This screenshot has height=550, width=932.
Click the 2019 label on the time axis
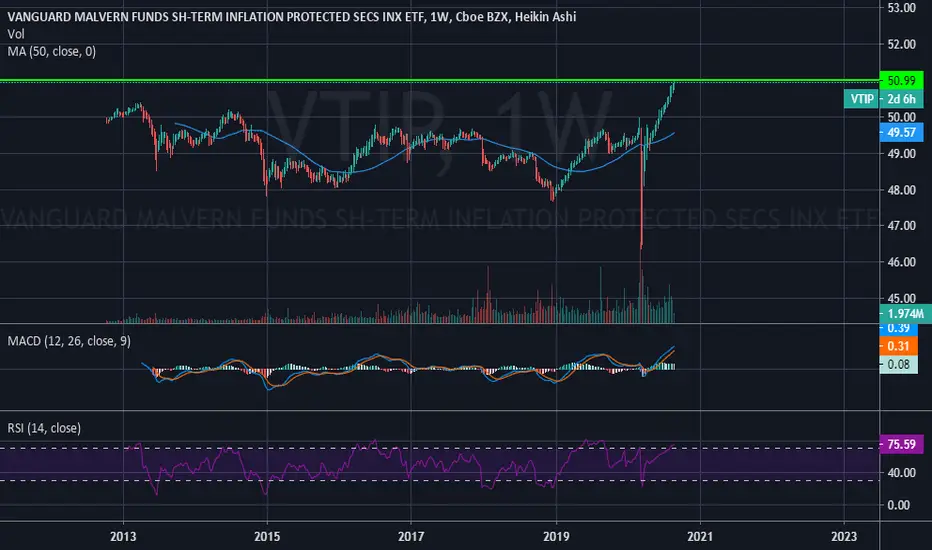pyautogui.click(x=556, y=536)
